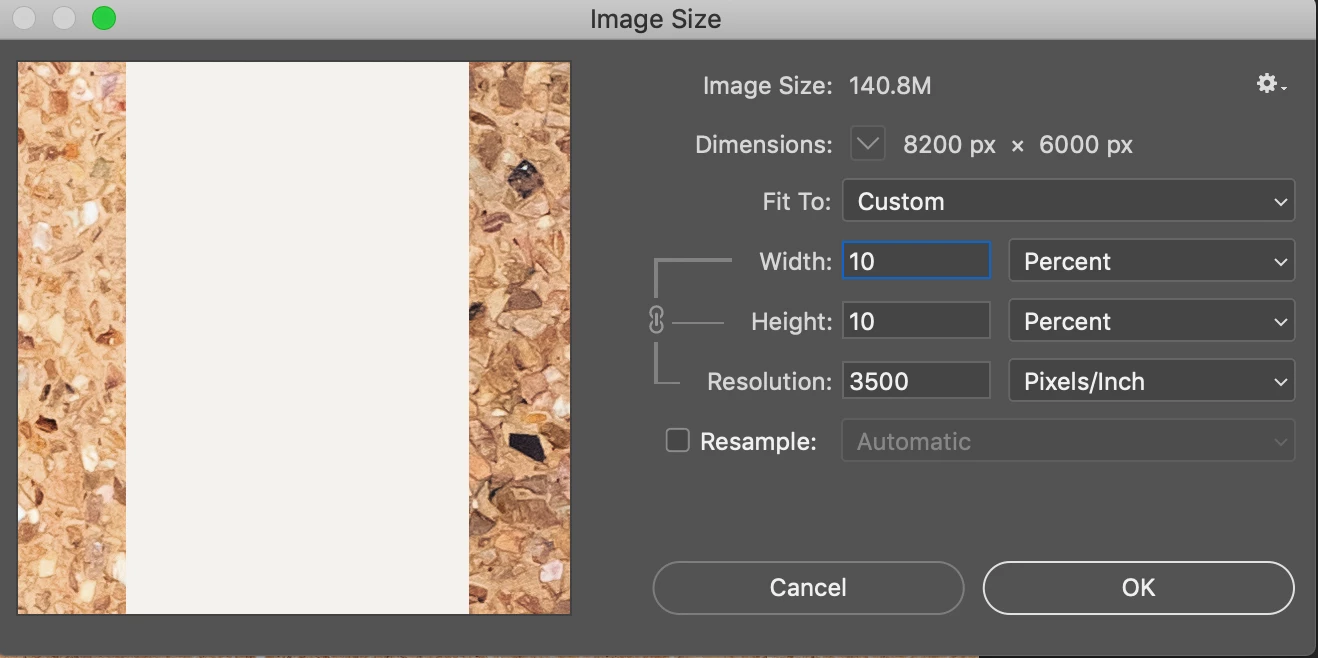Open the gear settings menu
This screenshot has height=658, width=1318.
pos(1269,85)
